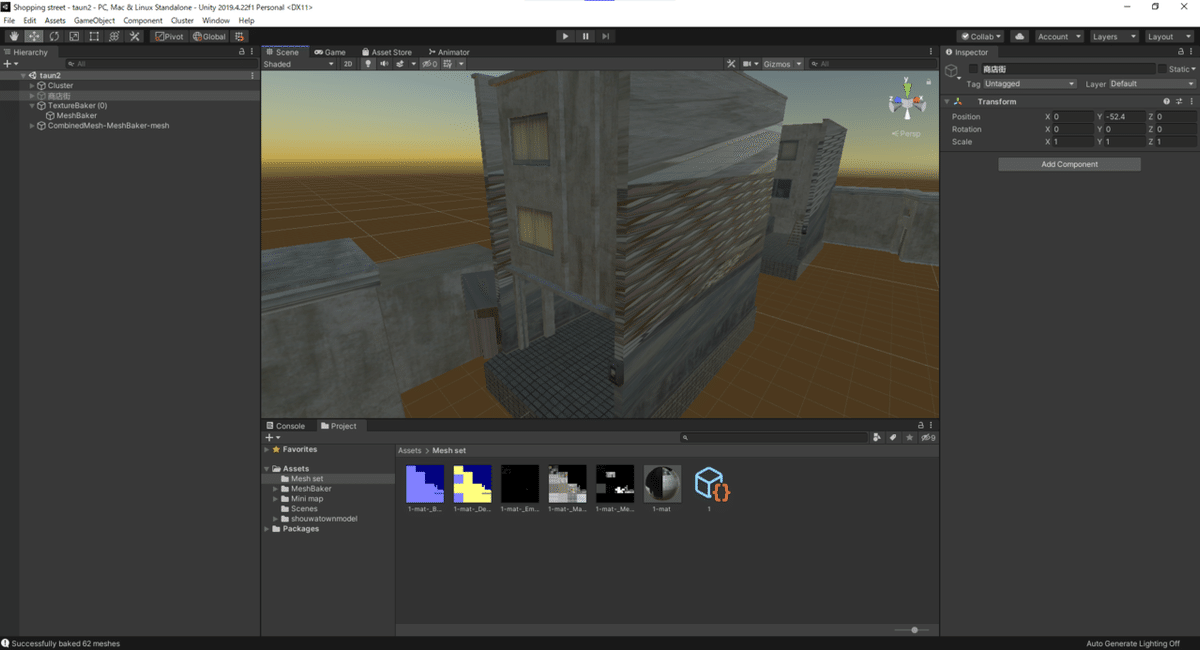Enable the Static checkbox
The width and height of the screenshot is (1200, 650).
point(1162,69)
